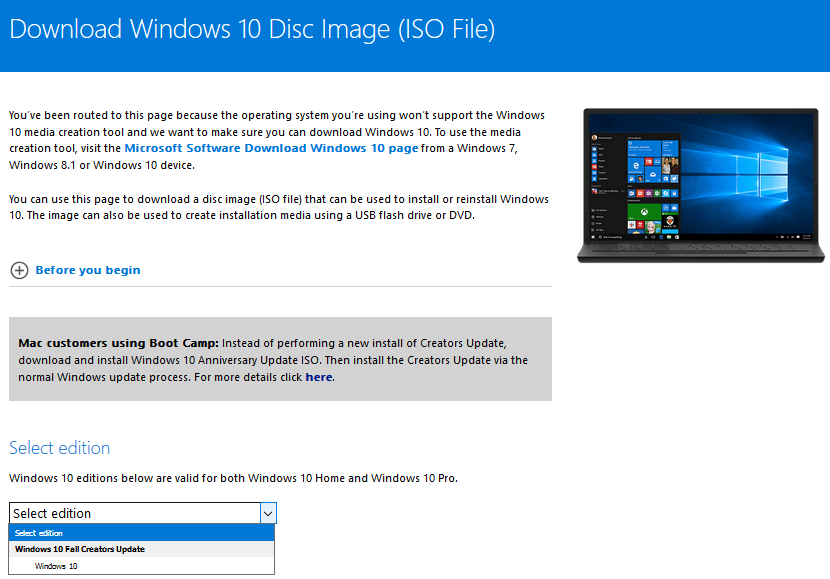The height and width of the screenshot is (579, 830).
Task: Click the sentence about editions valid for Home and Pro
Action: click(x=233, y=478)
